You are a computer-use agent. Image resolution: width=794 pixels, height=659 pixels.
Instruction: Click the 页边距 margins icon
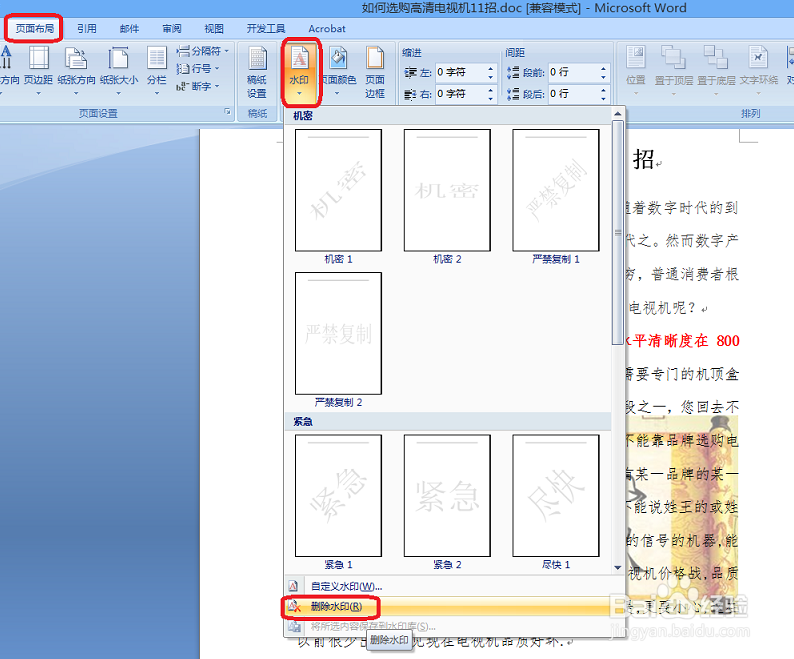coord(38,59)
